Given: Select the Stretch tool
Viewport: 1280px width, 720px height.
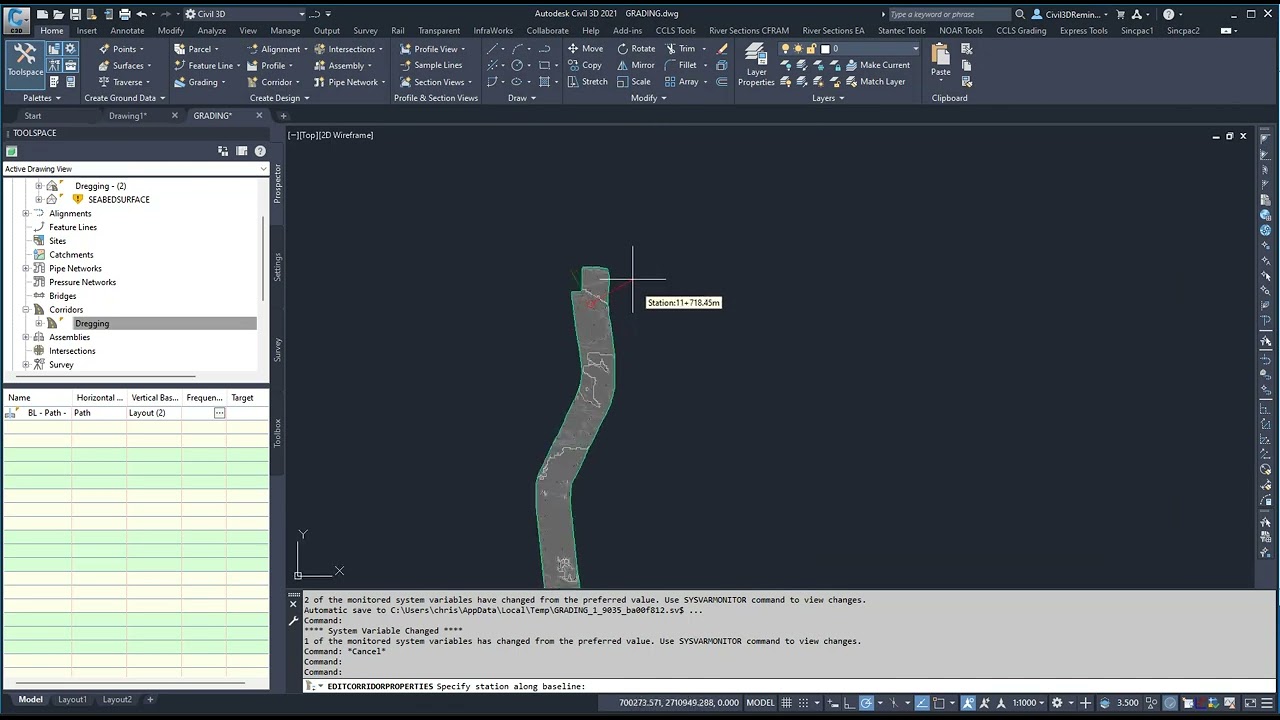Looking at the screenshot, I should click(x=587, y=82).
